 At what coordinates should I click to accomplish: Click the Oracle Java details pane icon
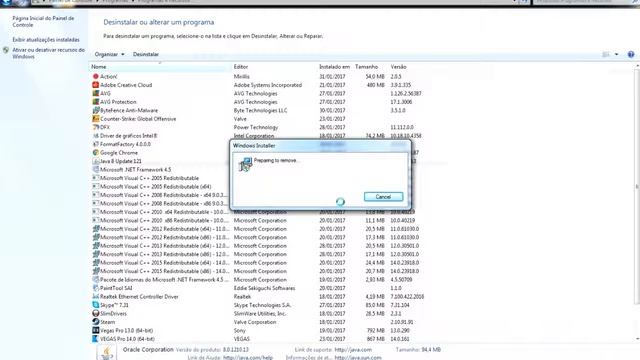click(x=107, y=353)
